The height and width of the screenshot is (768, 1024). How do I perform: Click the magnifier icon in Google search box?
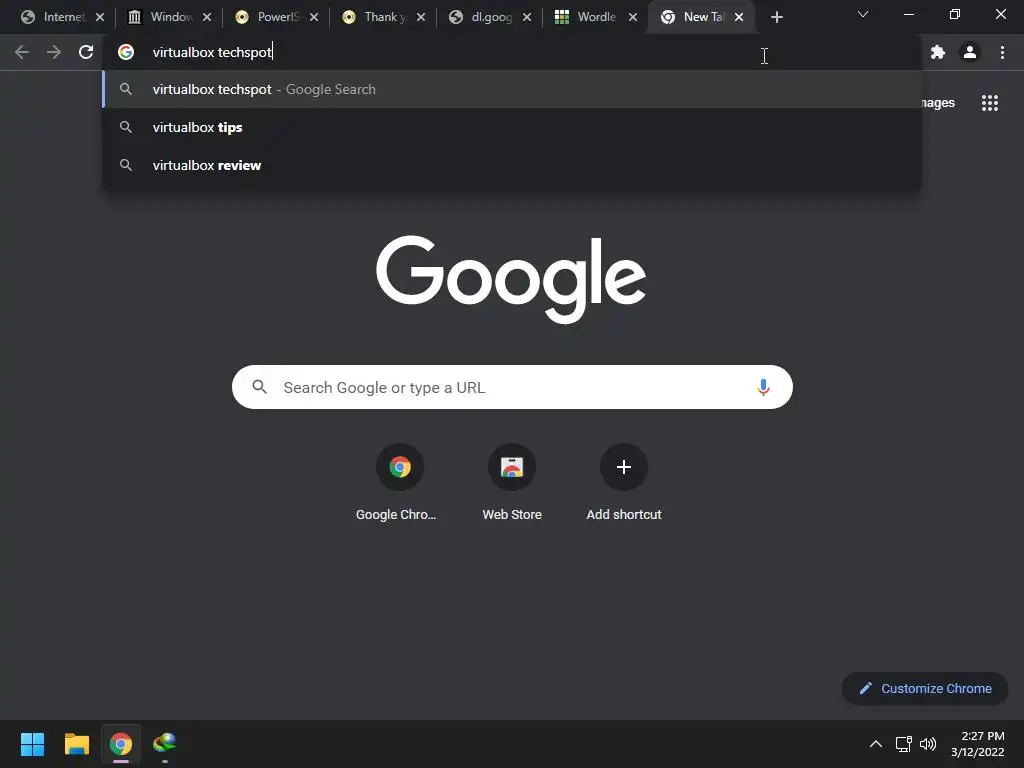[x=260, y=387]
